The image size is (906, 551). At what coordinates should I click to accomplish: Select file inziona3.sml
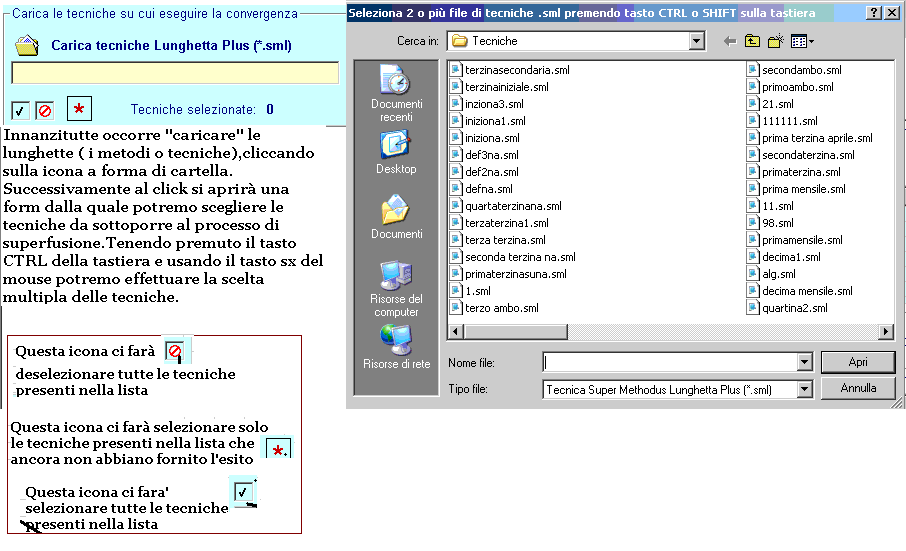tap(487, 104)
